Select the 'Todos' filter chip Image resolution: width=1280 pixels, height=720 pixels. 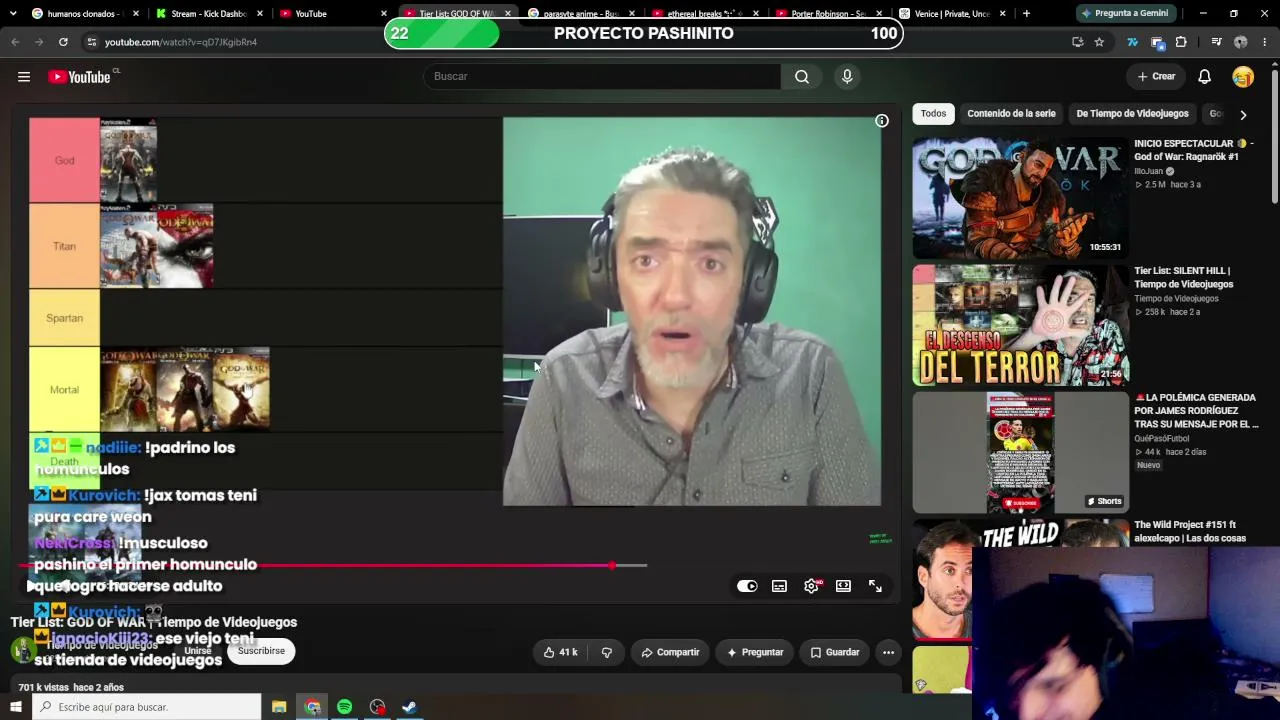click(933, 114)
